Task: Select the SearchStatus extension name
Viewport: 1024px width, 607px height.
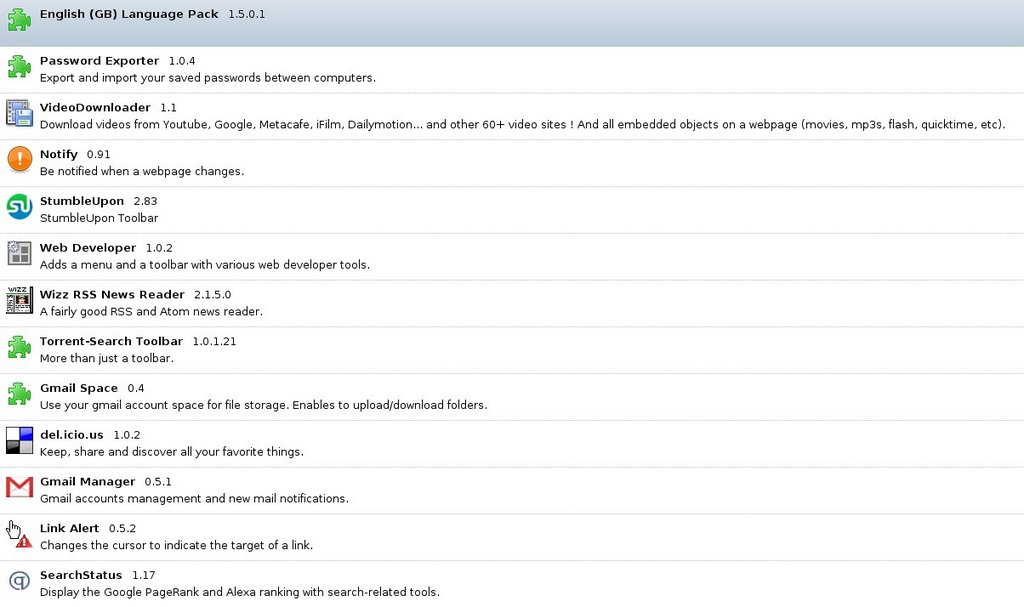Action: click(81, 575)
